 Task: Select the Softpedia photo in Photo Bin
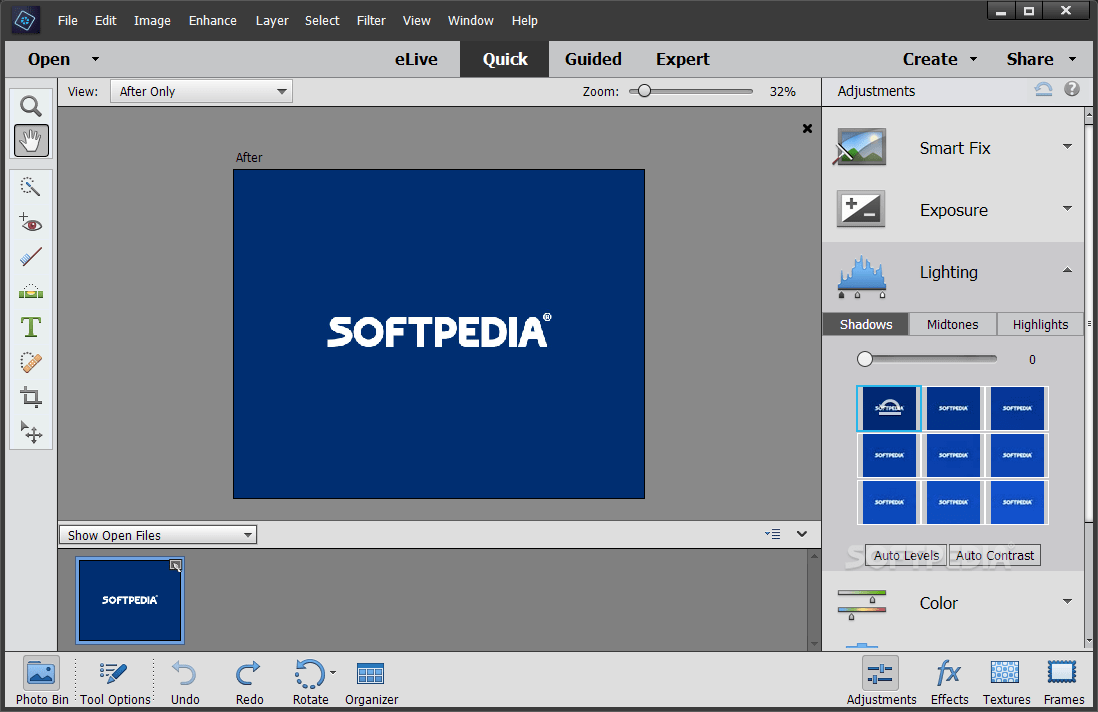[130, 600]
